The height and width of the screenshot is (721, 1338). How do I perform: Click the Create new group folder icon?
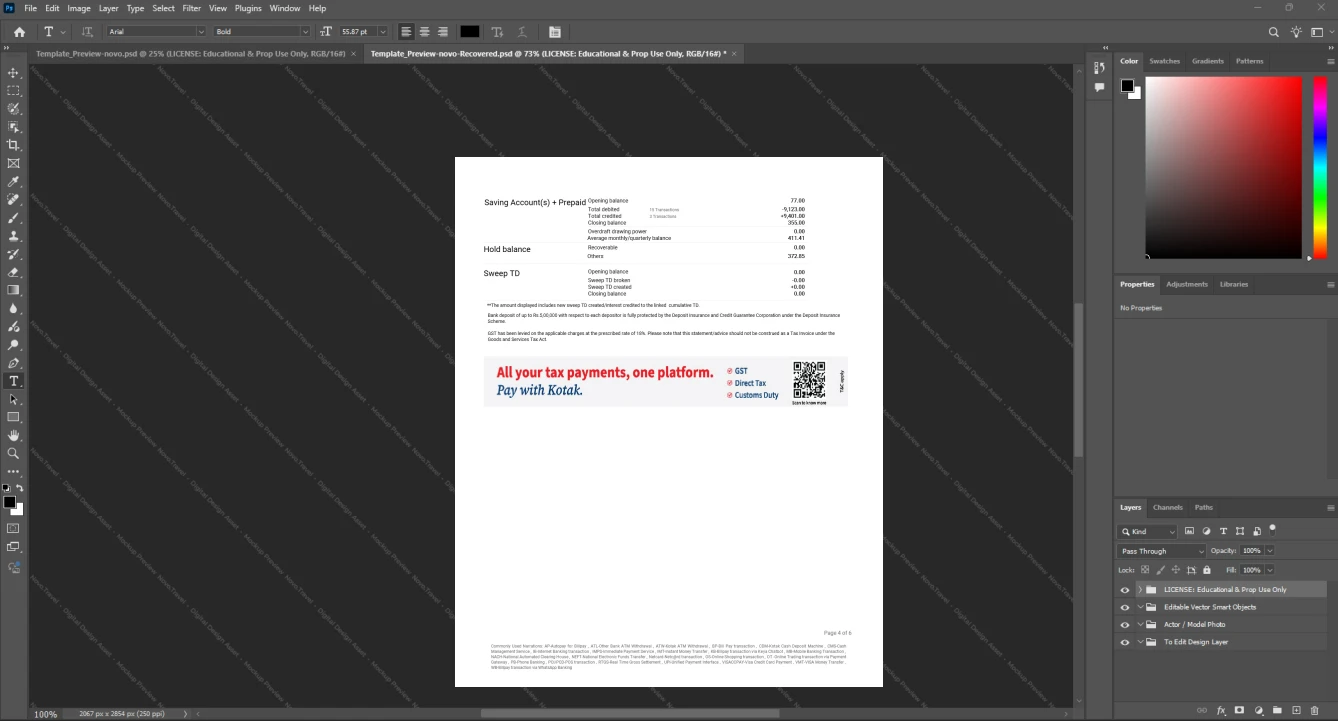point(1278,710)
